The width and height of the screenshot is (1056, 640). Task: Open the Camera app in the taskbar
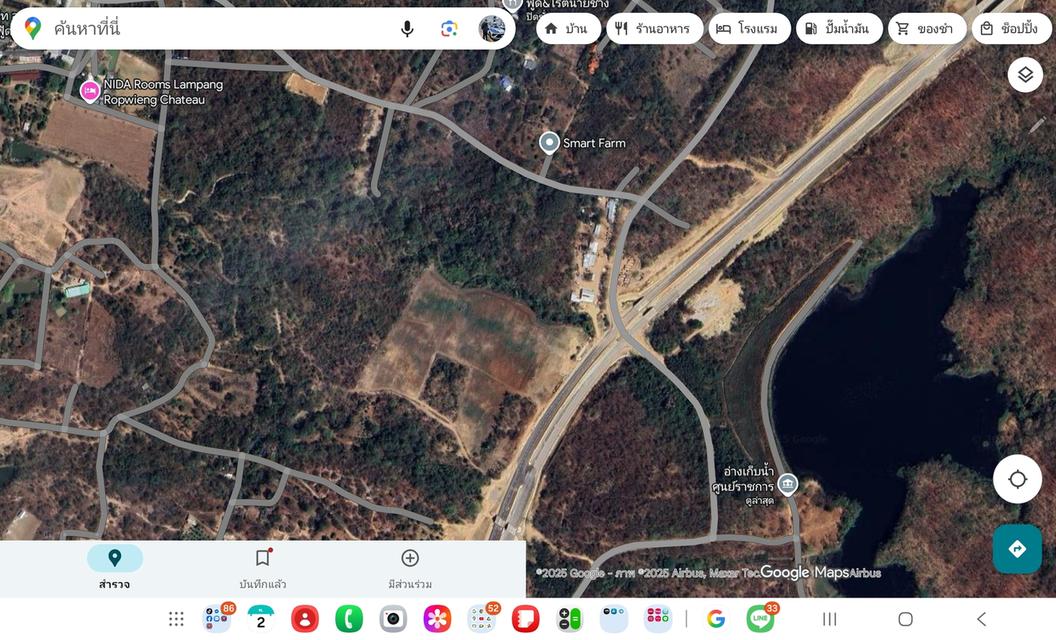[393, 618]
